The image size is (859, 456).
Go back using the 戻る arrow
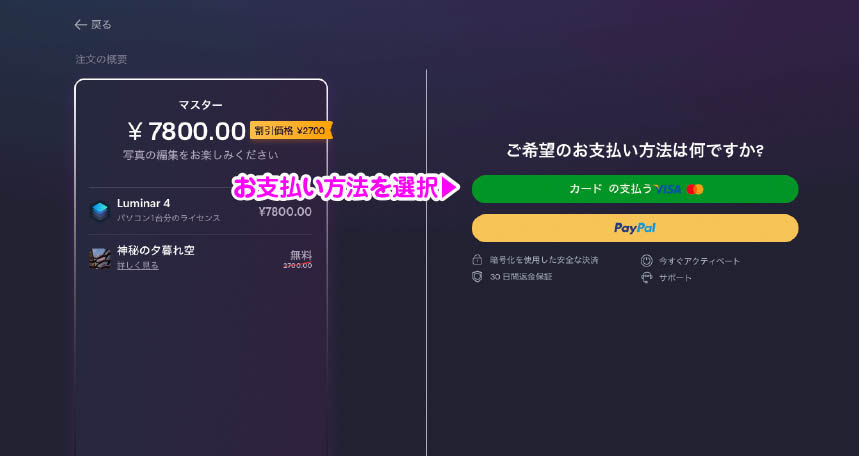(x=81, y=25)
